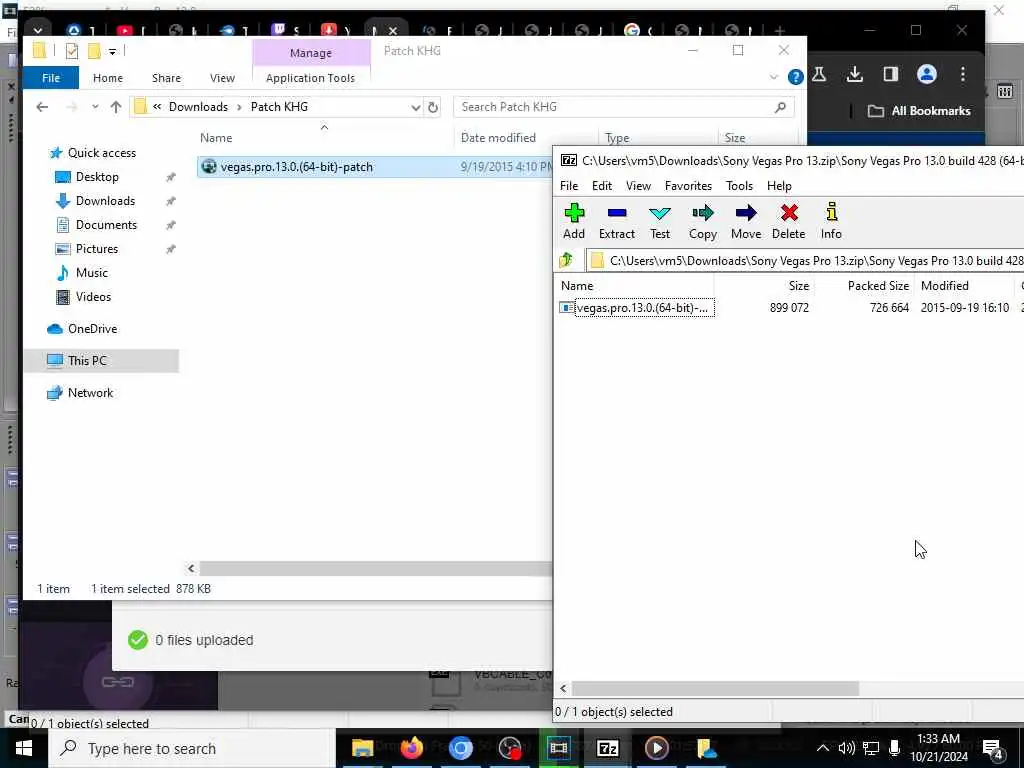Click the Add button in 7-Zip toolbar
The image size is (1024, 768).
[573, 221]
